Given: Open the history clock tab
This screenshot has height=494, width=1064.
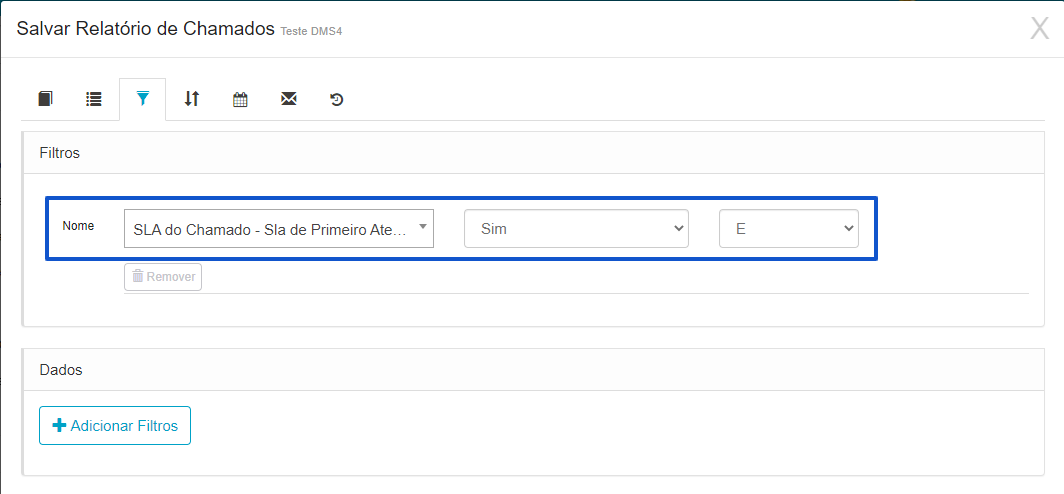Looking at the screenshot, I should pos(337,99).
